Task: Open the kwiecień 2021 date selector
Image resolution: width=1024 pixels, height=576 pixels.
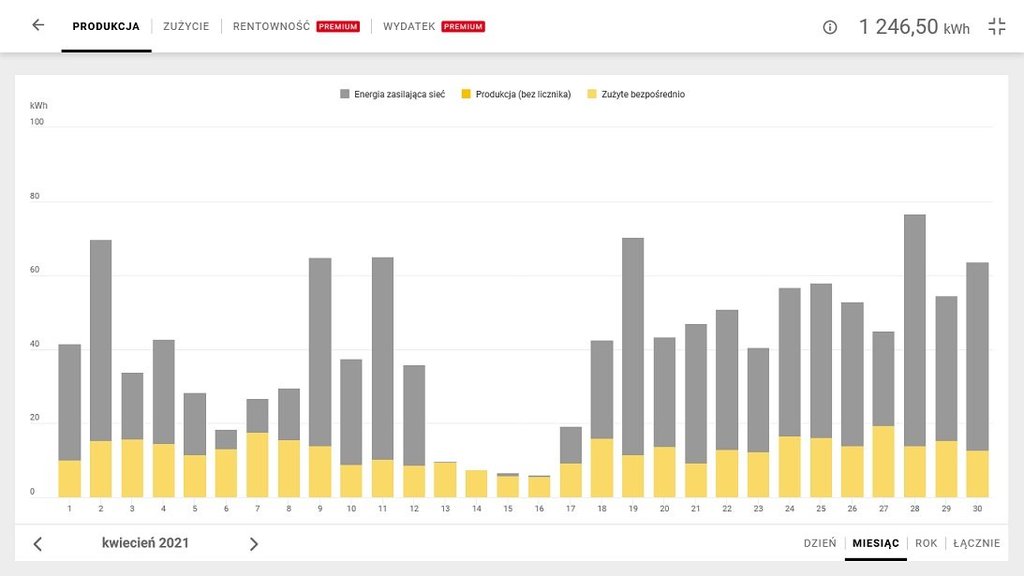Action: [x=145, y=543]
